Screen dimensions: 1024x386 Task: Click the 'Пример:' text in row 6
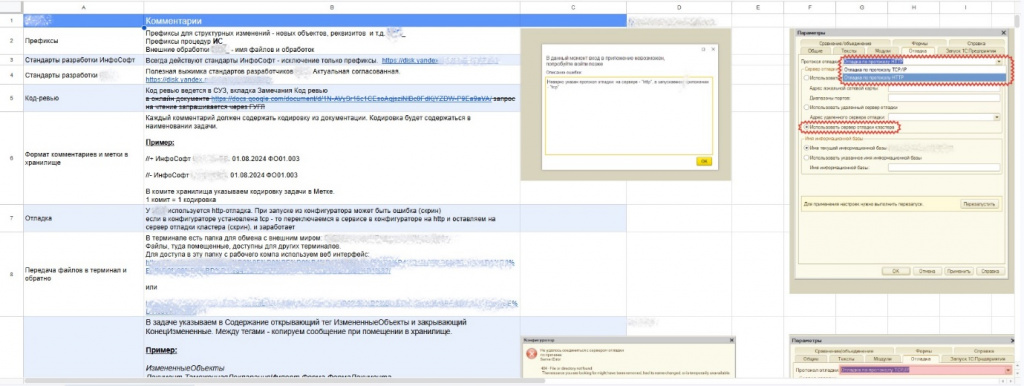[x=160, y=141]
